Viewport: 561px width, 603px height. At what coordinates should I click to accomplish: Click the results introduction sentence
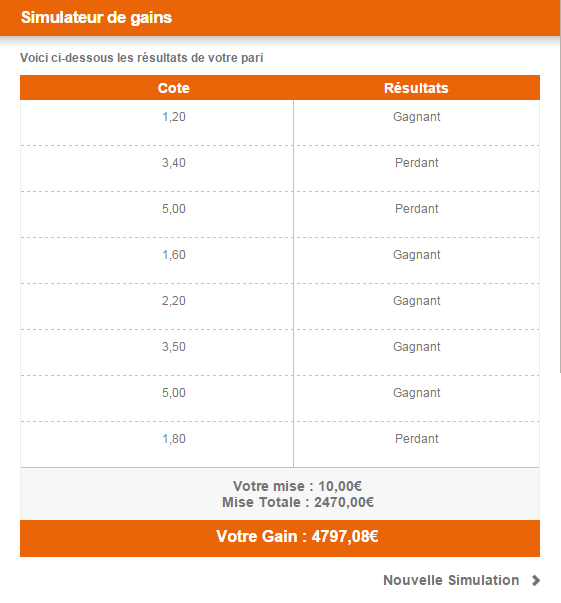pos(141,58)
